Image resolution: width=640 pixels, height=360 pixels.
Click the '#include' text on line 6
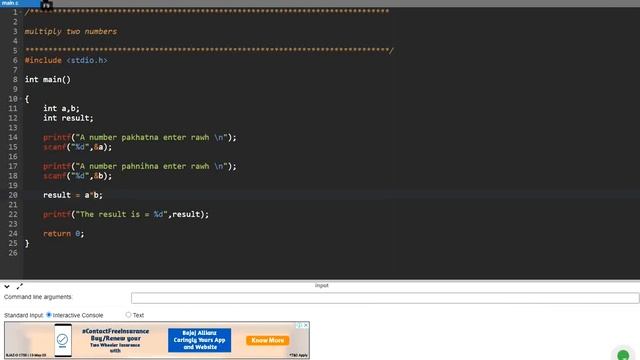pos(43,60)
